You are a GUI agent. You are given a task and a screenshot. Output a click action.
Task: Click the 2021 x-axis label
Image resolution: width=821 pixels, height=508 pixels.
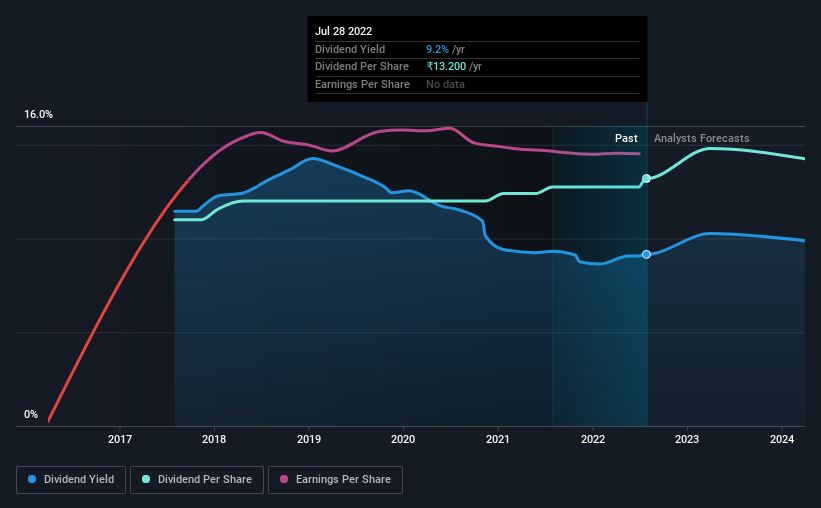[x=498, y=439]
